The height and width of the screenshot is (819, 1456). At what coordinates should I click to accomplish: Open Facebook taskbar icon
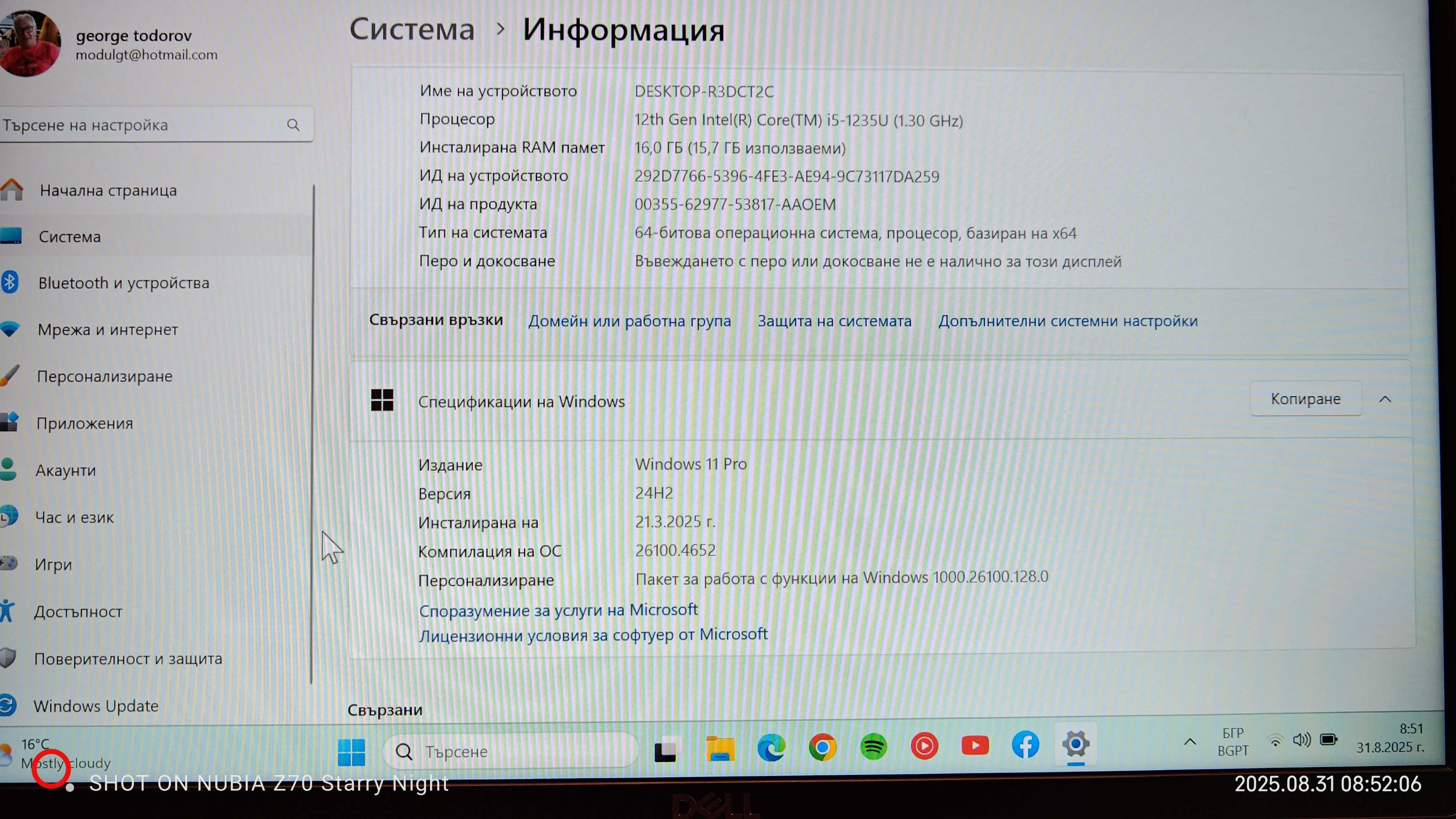point(1025,744)
